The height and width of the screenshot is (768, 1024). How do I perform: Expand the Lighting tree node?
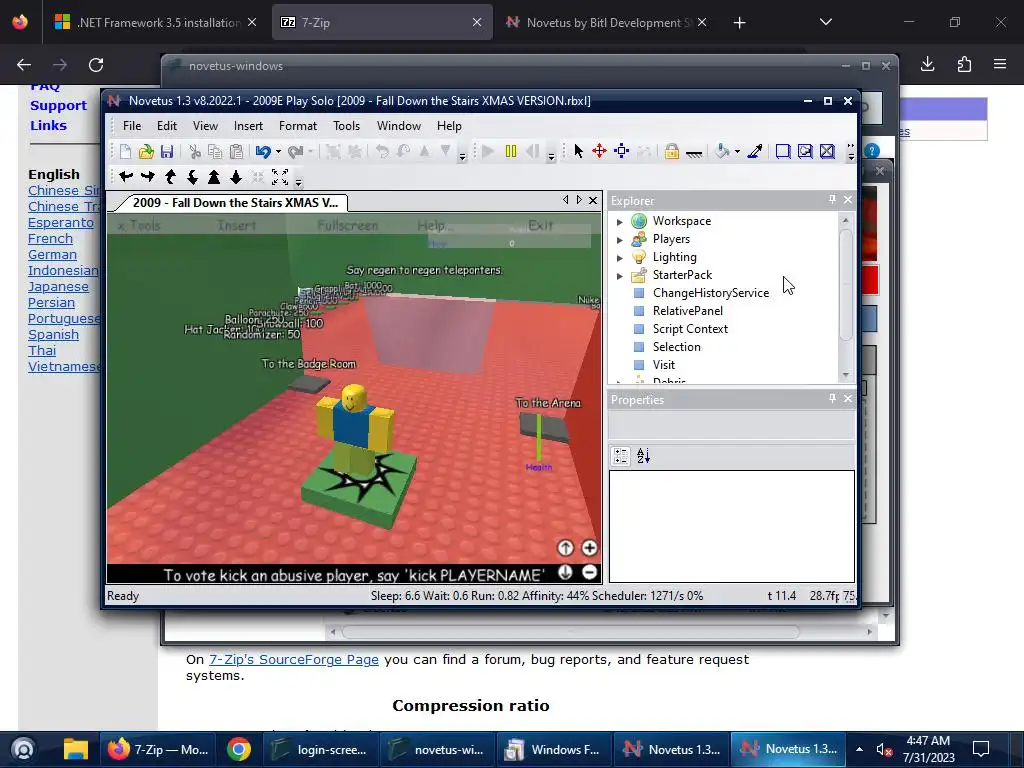tap(620, 258)
